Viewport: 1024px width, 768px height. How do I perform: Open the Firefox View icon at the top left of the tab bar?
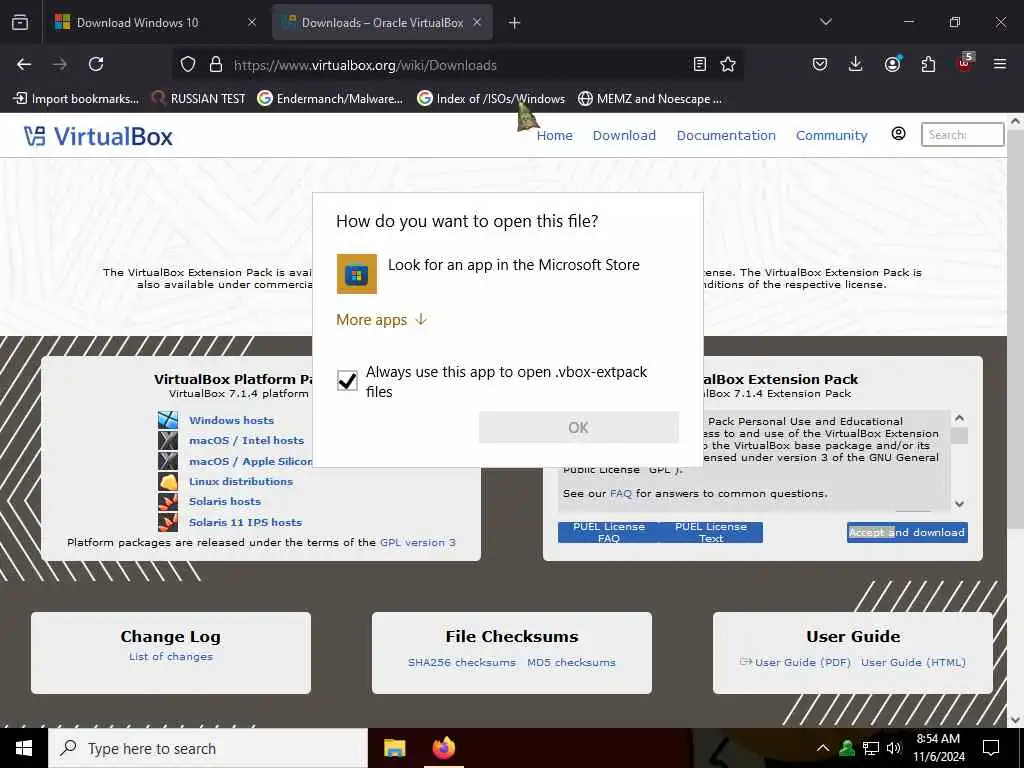(20, 22)
